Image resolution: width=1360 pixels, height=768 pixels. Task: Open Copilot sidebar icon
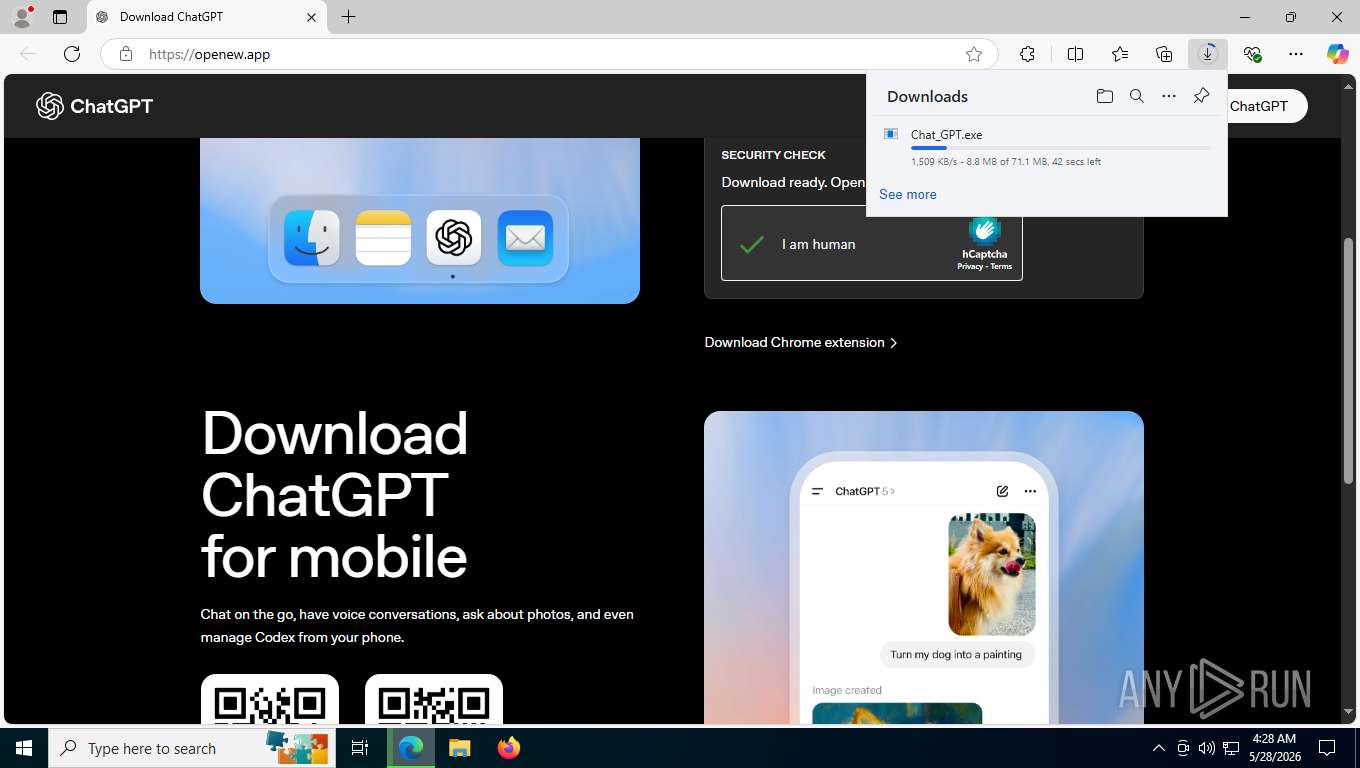tap(1338, 54)
